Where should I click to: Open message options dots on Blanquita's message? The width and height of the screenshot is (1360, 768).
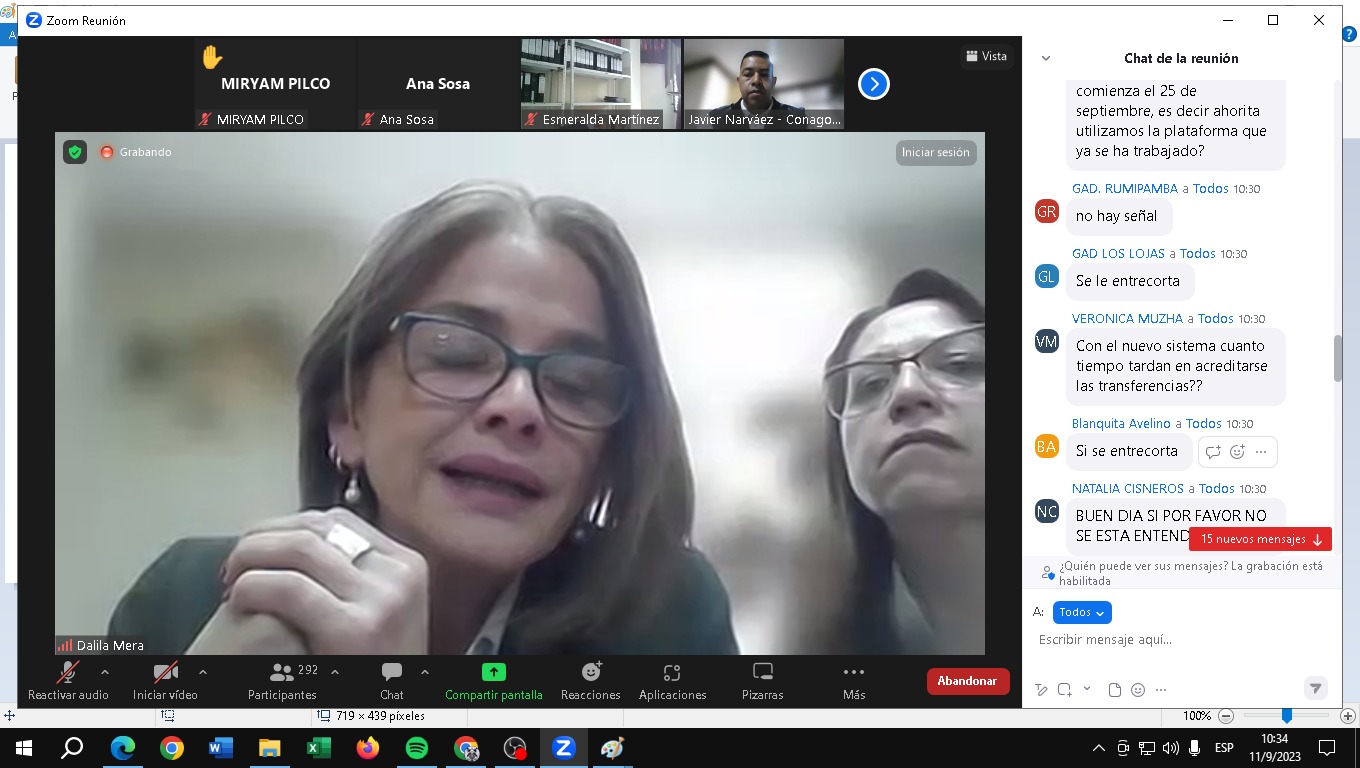pos(1261,452)
